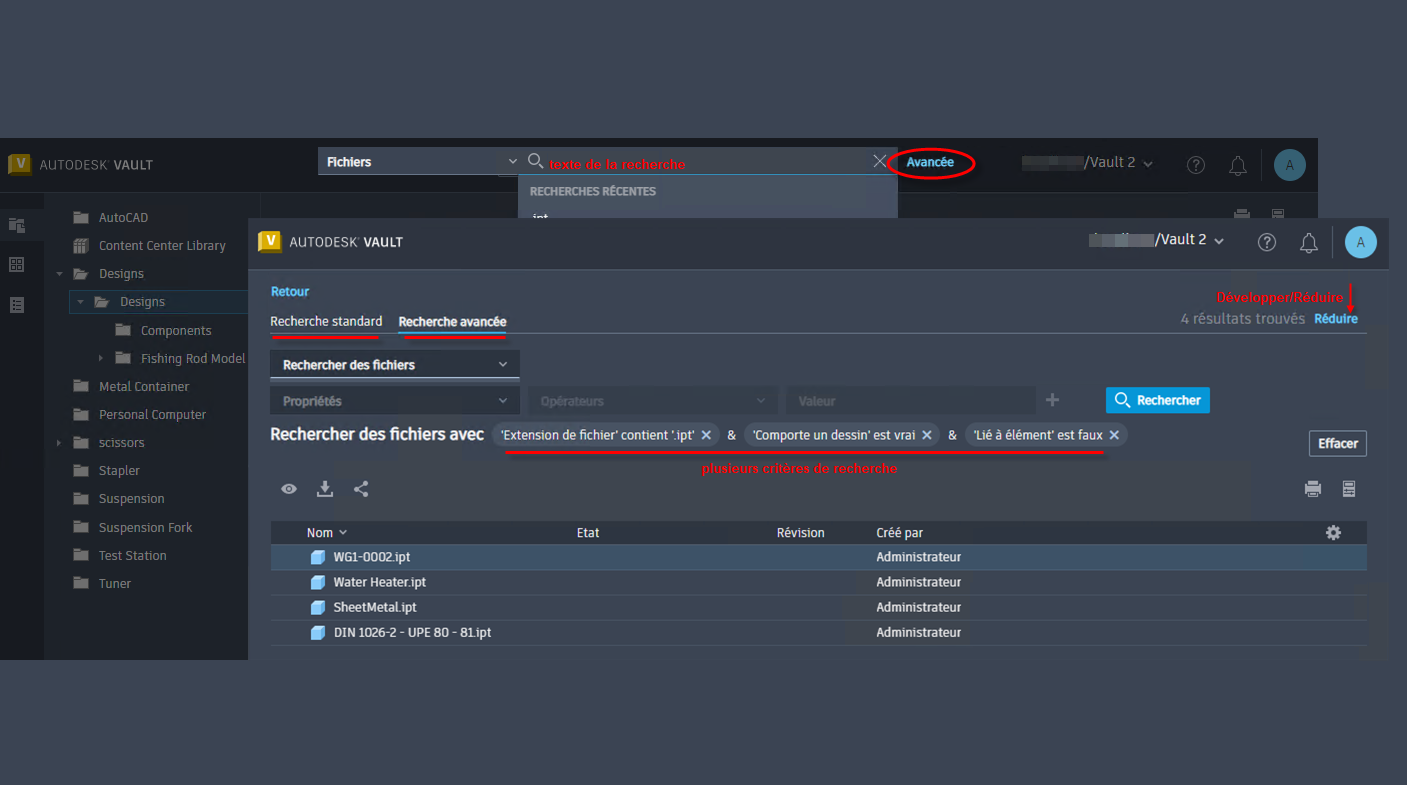1407x785 pixels.
Task: Expand the Fishing Rod Model folder
Action: 100,358
